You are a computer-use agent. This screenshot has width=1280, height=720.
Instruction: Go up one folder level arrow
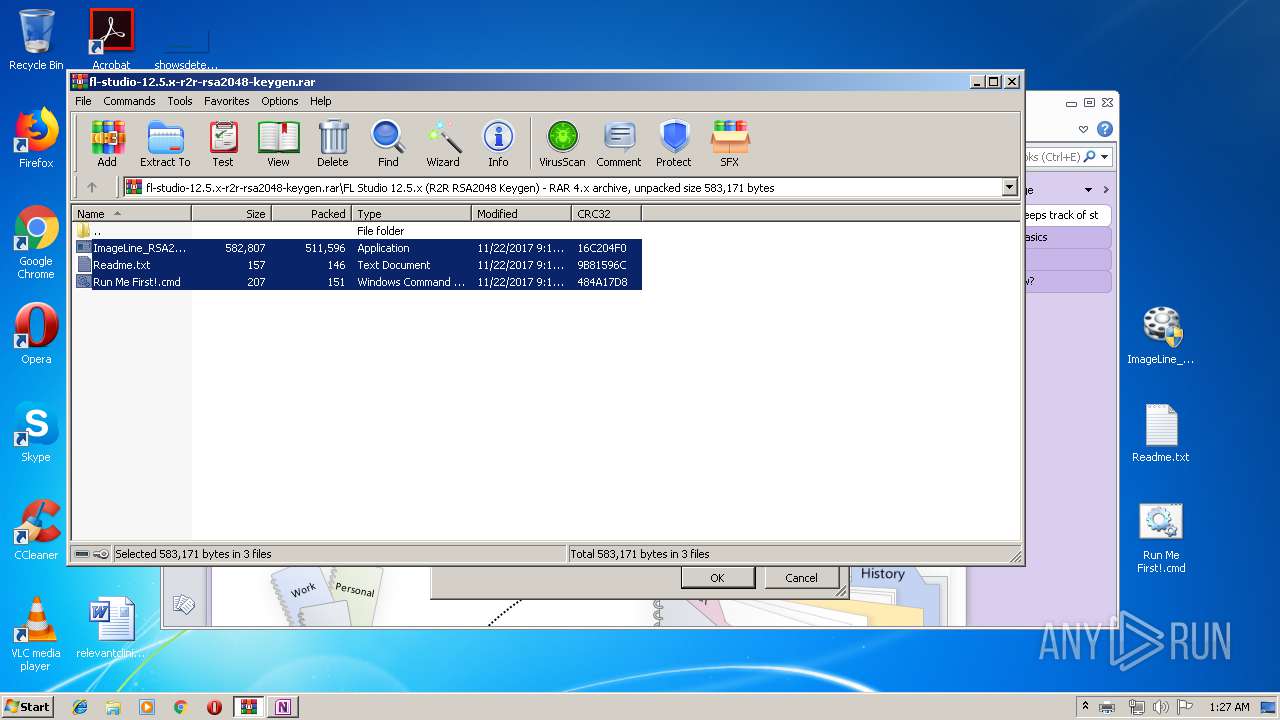92,187
